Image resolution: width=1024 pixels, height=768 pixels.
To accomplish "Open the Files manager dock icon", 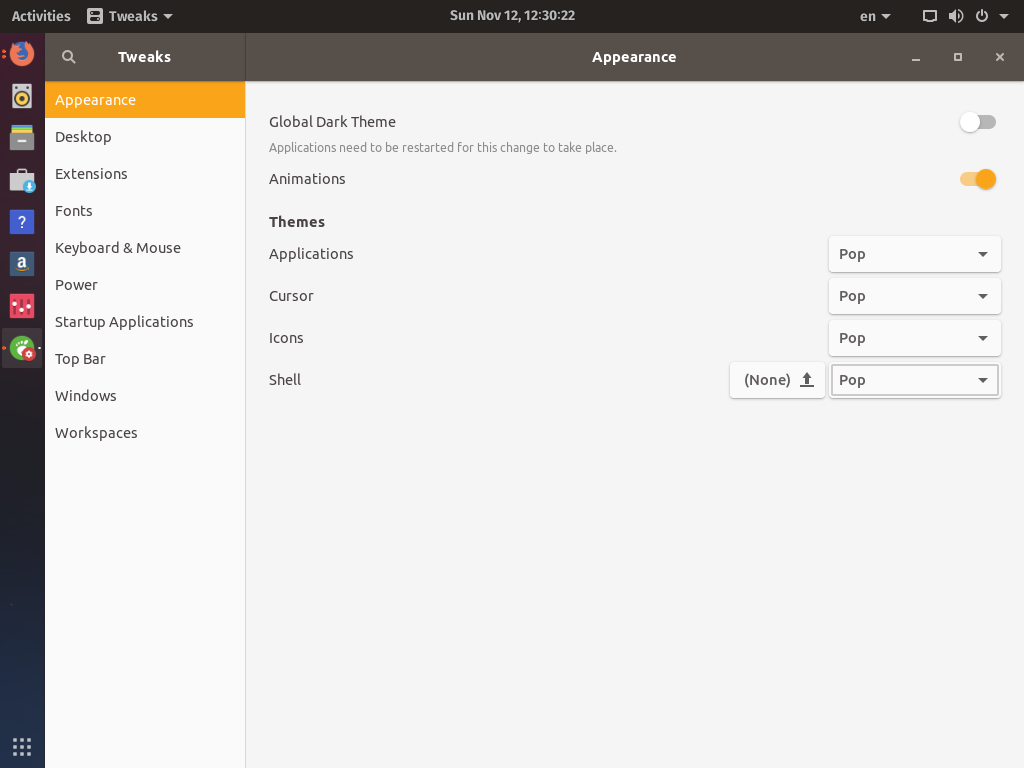I will click(22, 137).
